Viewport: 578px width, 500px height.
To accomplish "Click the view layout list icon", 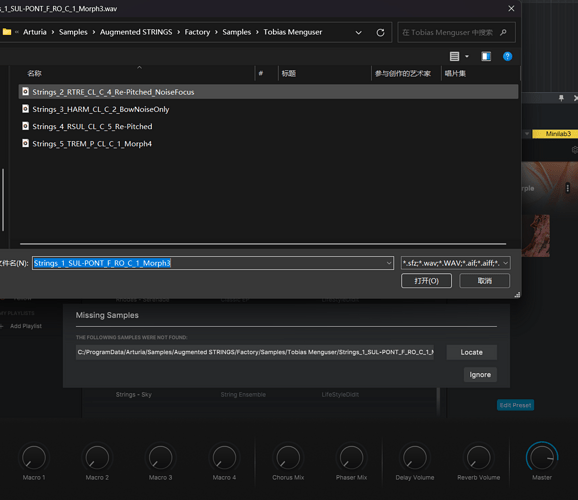I will click(454, 56).
